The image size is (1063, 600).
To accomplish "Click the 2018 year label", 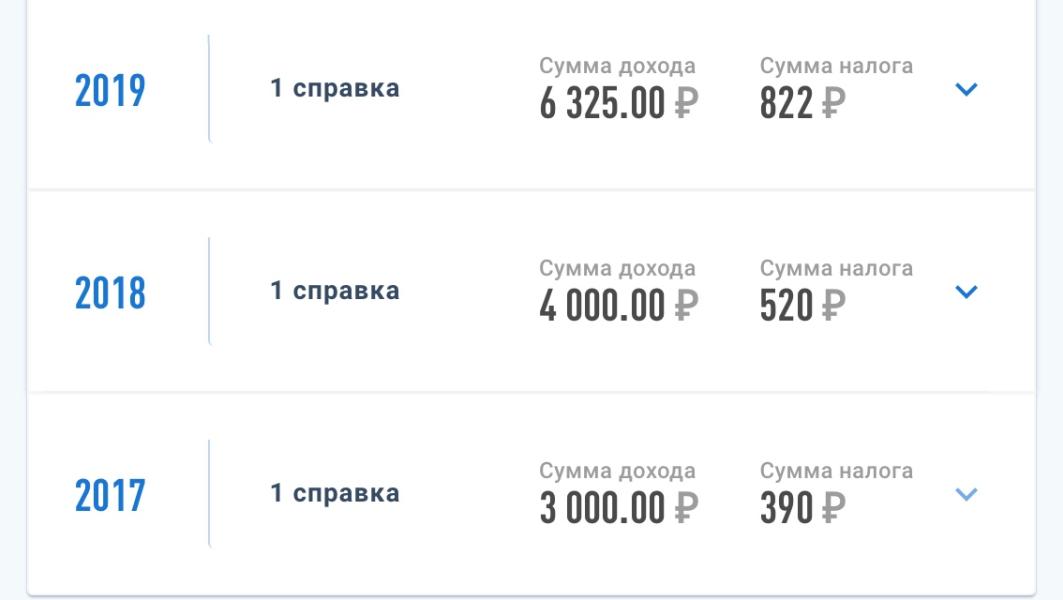I will point(110,293).
